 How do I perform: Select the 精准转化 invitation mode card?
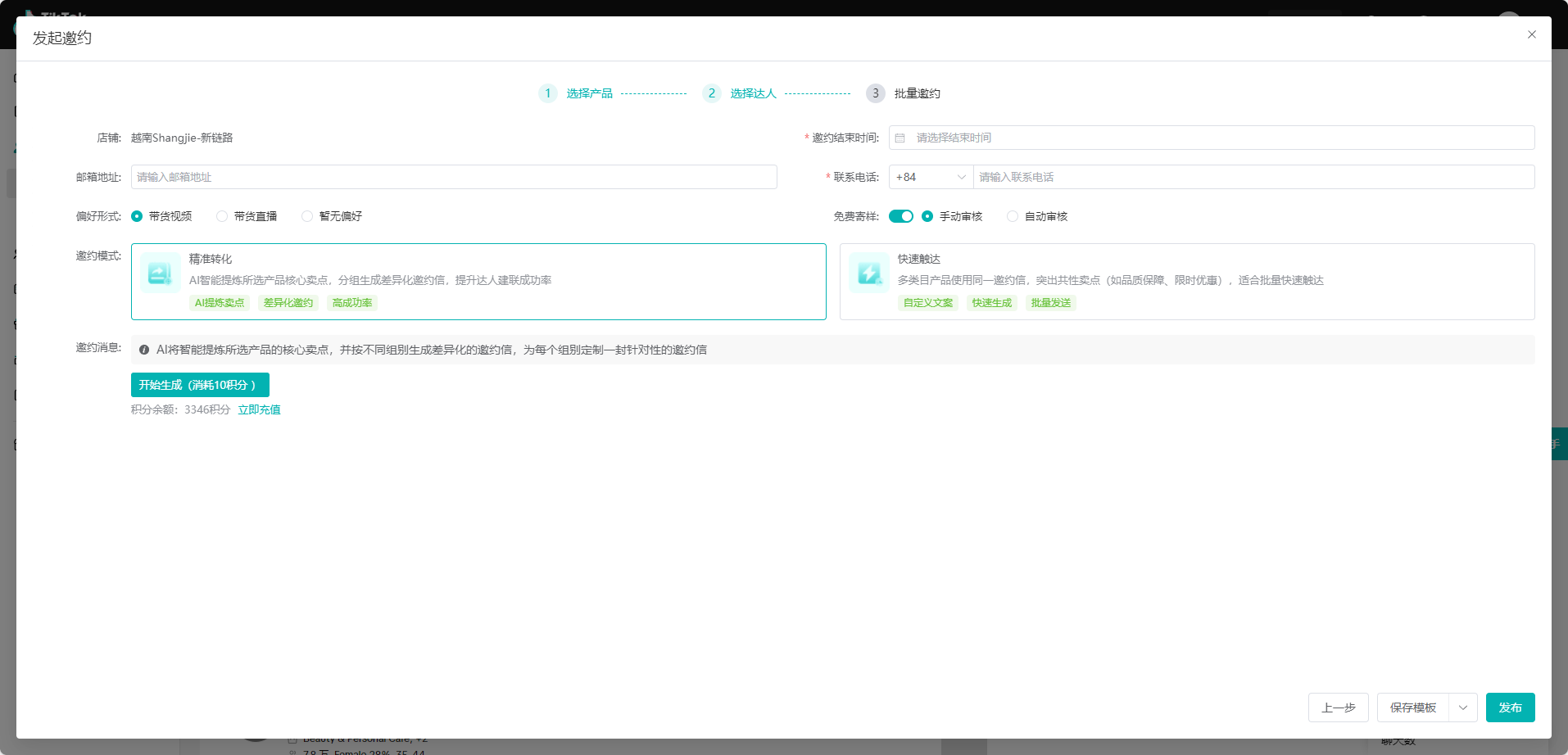pyautogui.click(x=478, y=281)
